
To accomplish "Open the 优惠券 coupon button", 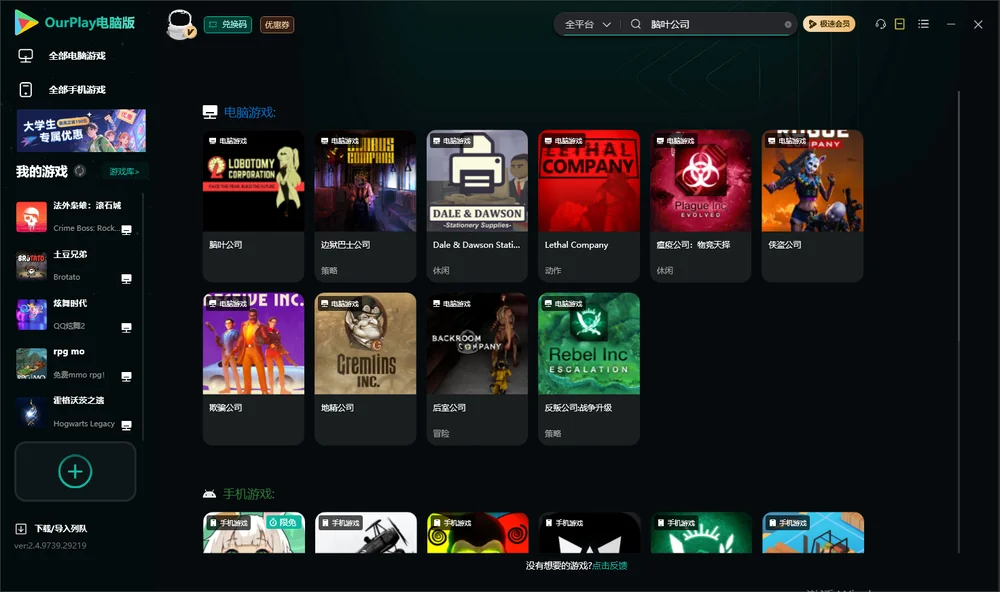I will pos(277,24).
